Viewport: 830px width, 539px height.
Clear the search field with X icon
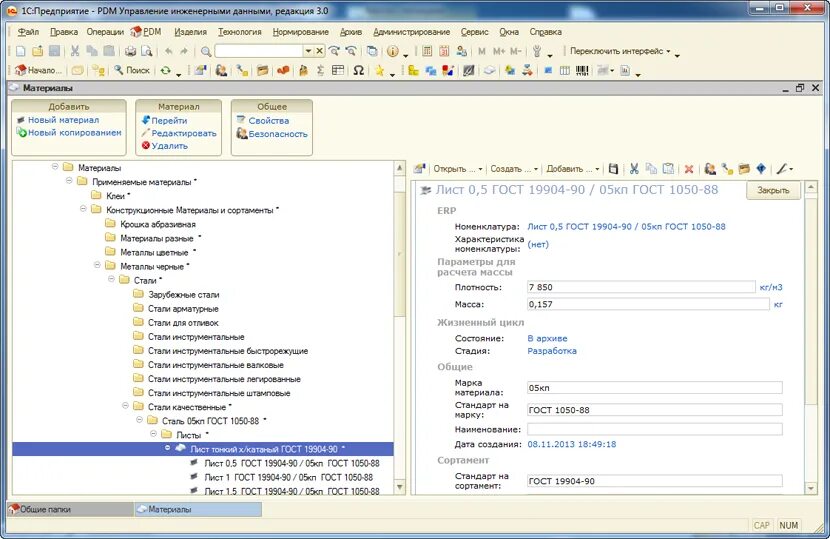(319, 51)
